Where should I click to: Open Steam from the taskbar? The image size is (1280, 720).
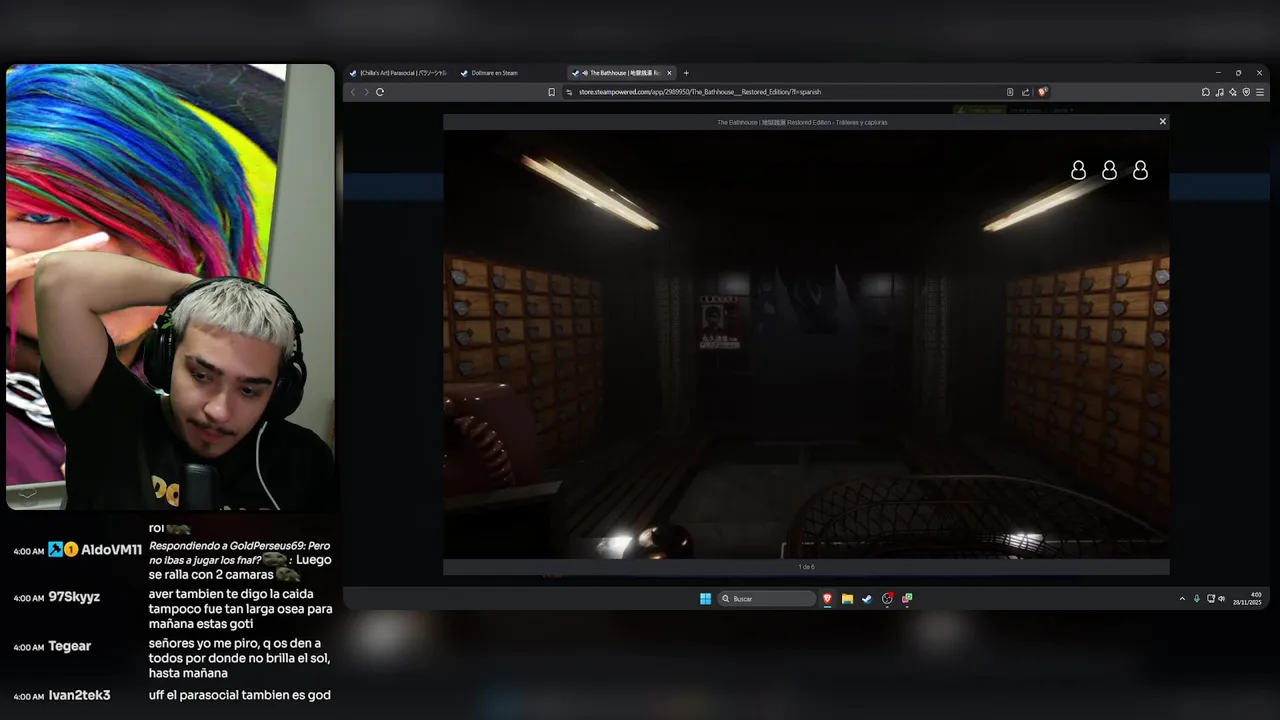(867, 599)
